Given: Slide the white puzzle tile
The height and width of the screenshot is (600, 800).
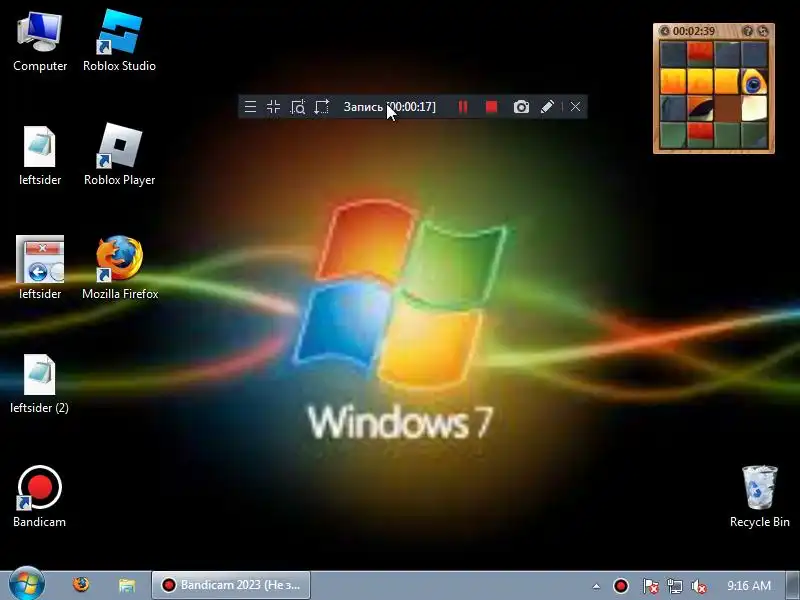Looking at the screenshot, I should [x=754, y=108].
